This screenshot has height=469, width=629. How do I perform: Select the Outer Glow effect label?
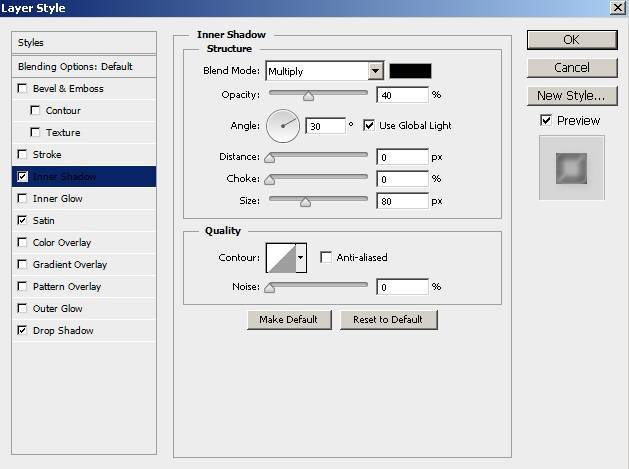pos(57,309)
